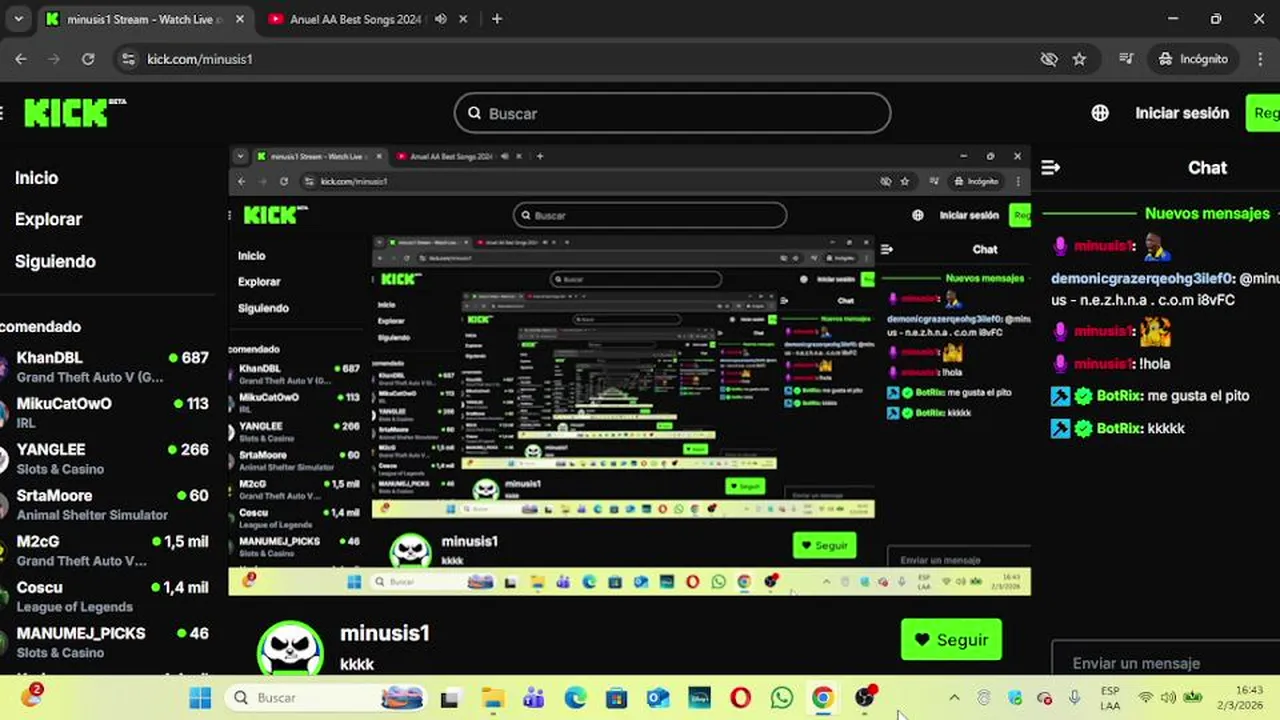Collapse the chat panel with arrow icon
The height and width of the screenshot is (720, 1280).
pyautogui.click(x=1050, y=168)
